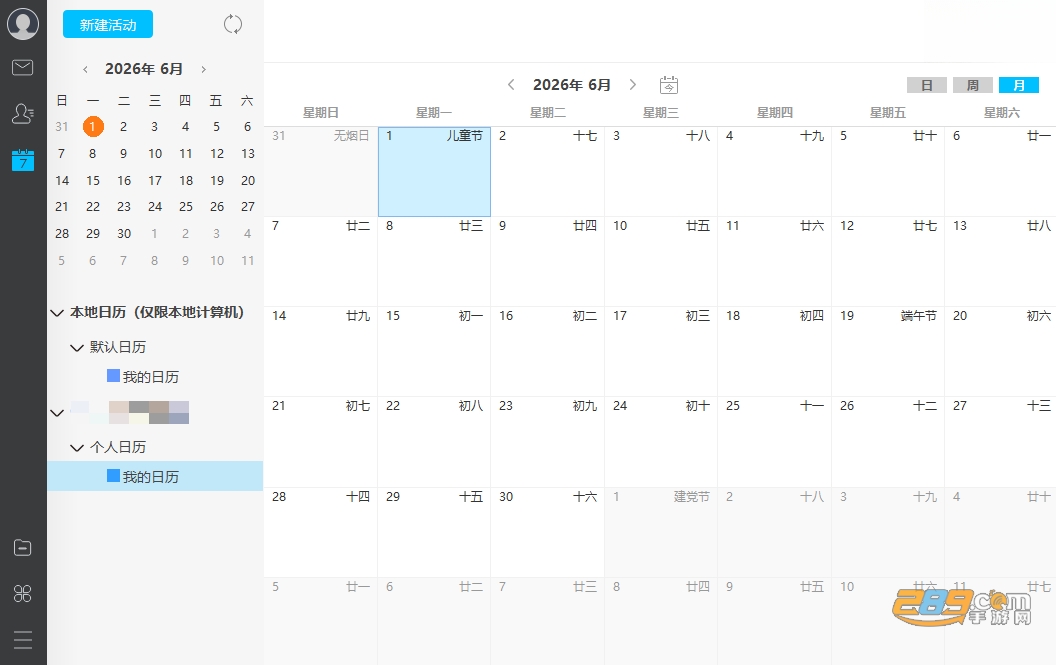Click the sync refresh icon

click(233, 24)
